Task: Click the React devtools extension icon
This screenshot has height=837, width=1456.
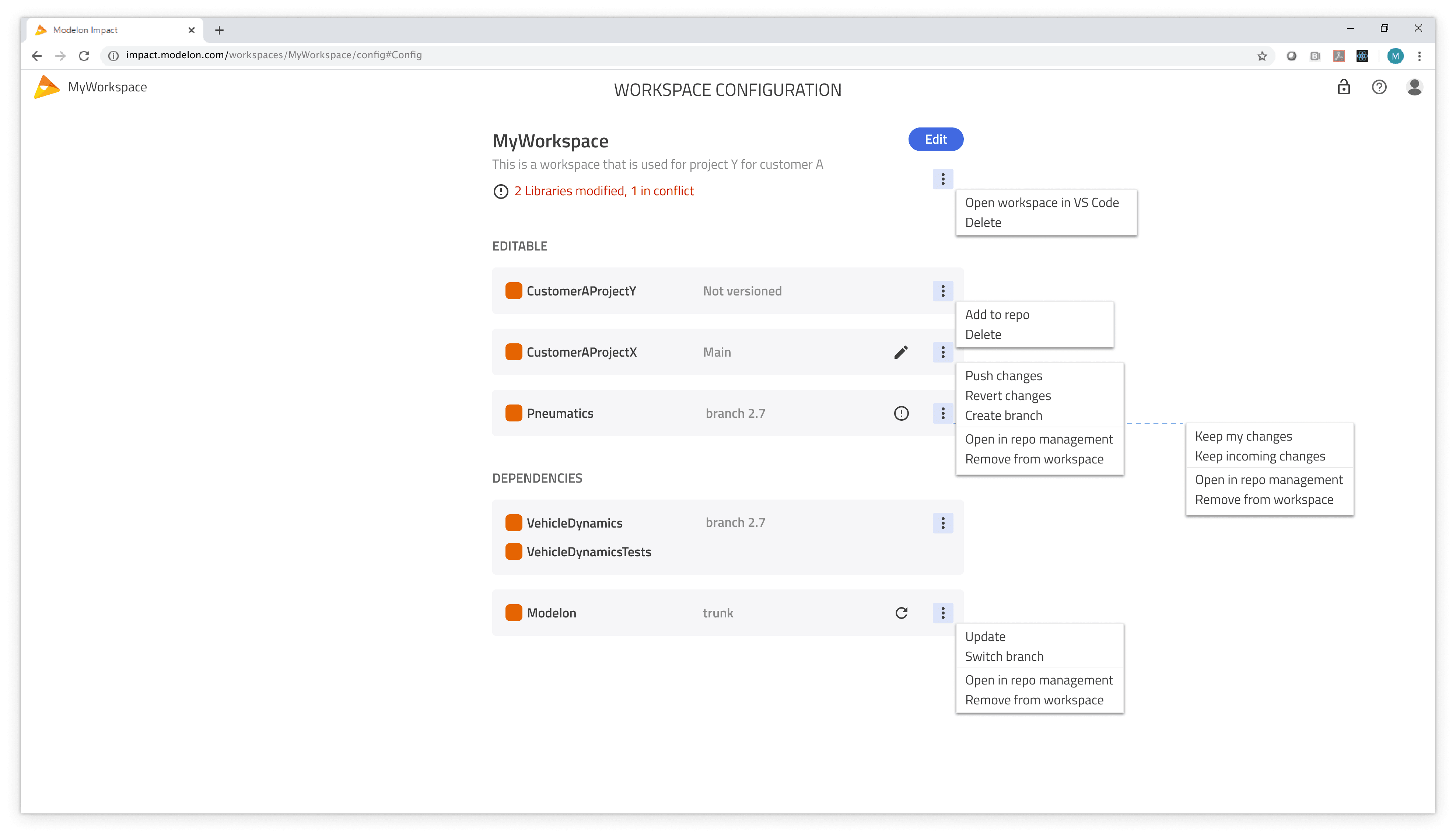Action: (x=1362, y=56)
